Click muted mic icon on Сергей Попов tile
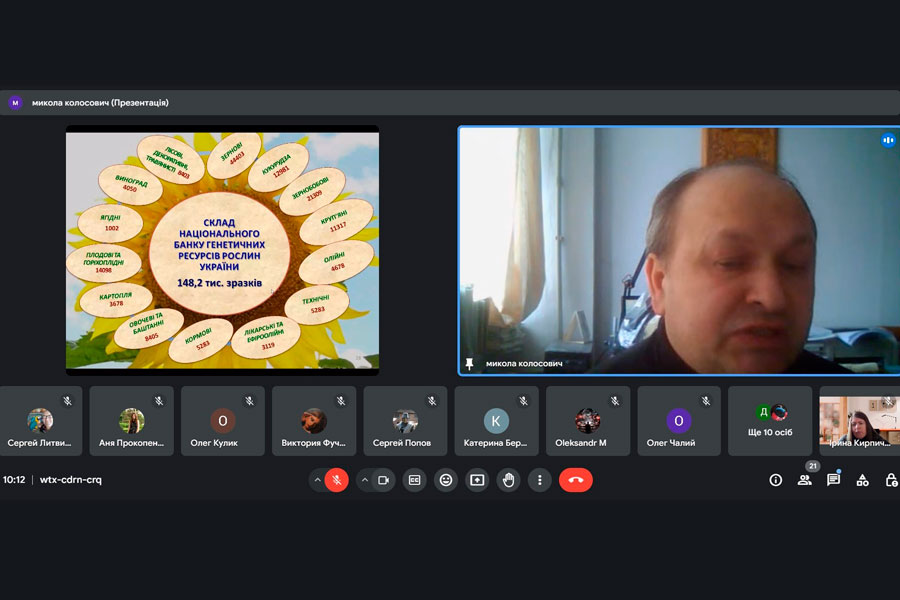The width and height of the screenshot is (900, 600). 432,401
